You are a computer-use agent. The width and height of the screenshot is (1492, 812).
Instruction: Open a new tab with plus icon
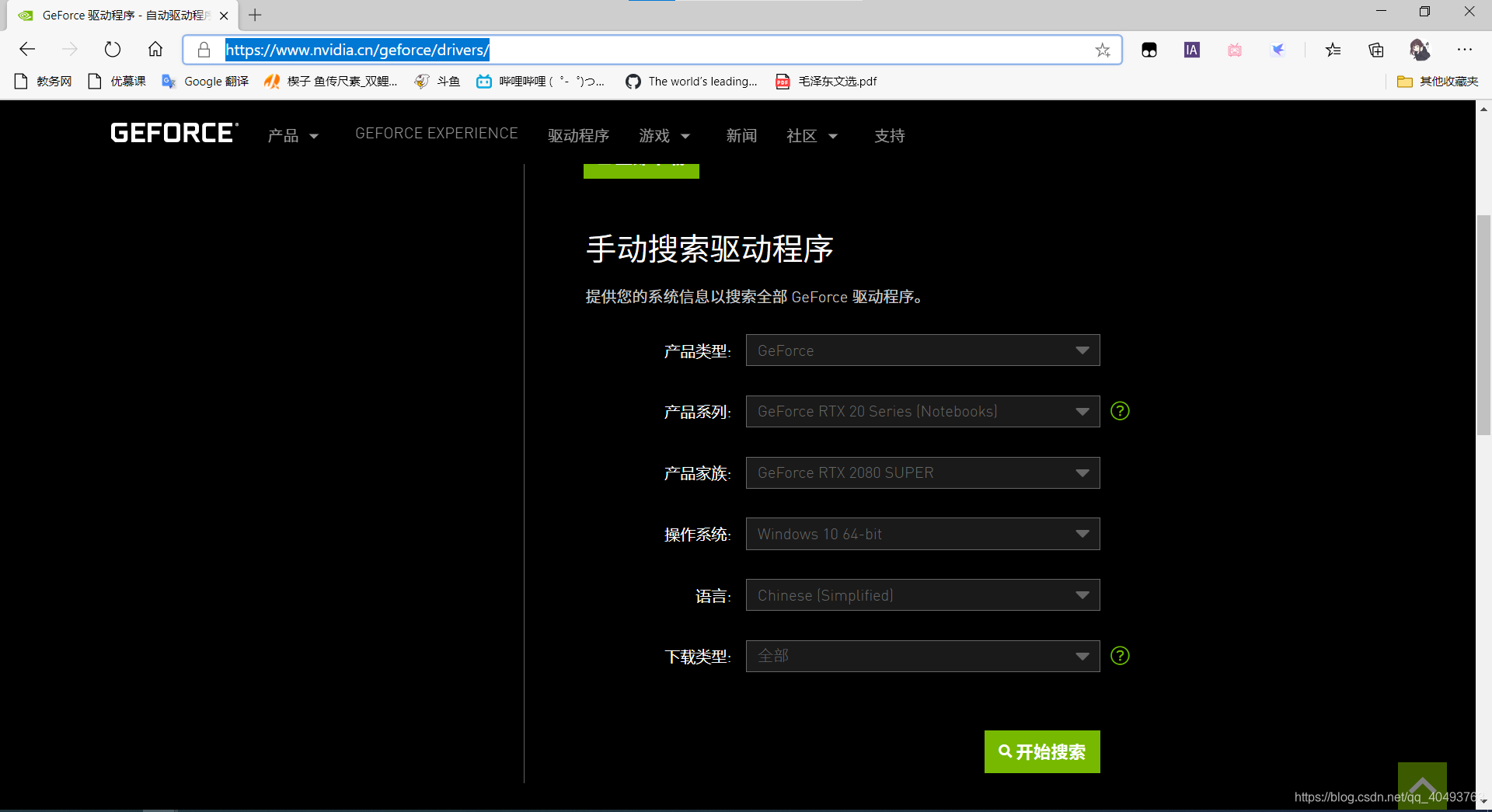(x=255, y=15)
